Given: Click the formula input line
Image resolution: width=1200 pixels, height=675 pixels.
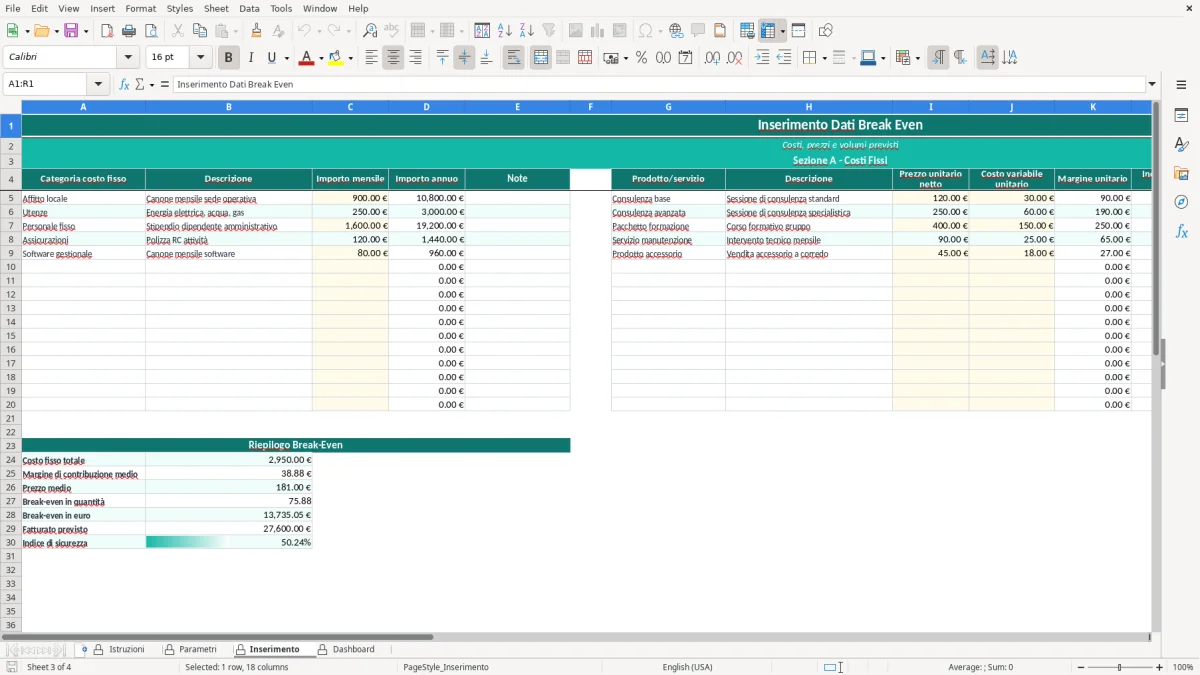Looking at the screenshot, I should click(x=658, y=85).
